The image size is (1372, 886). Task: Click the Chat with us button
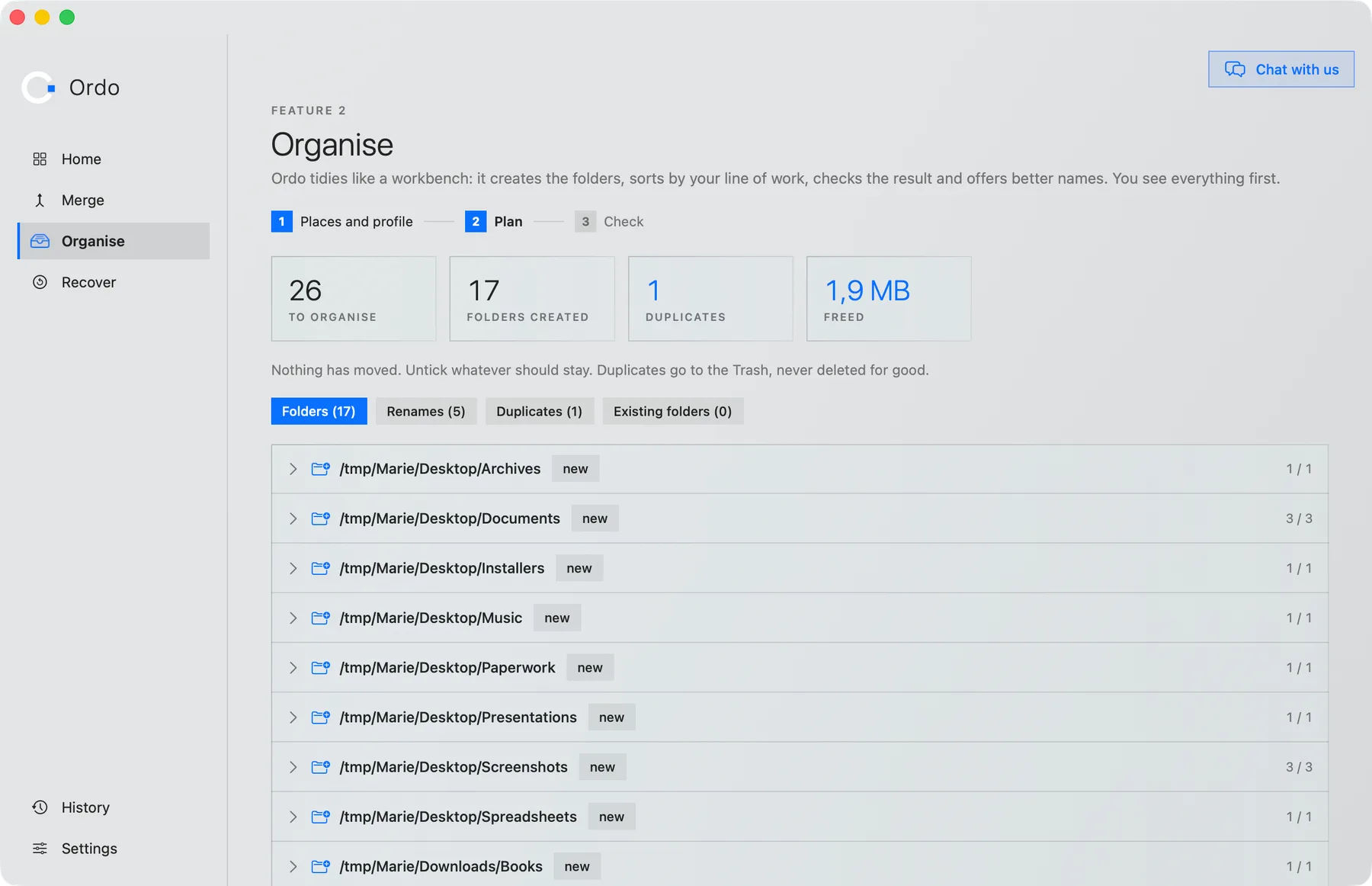coord(1281,69)
